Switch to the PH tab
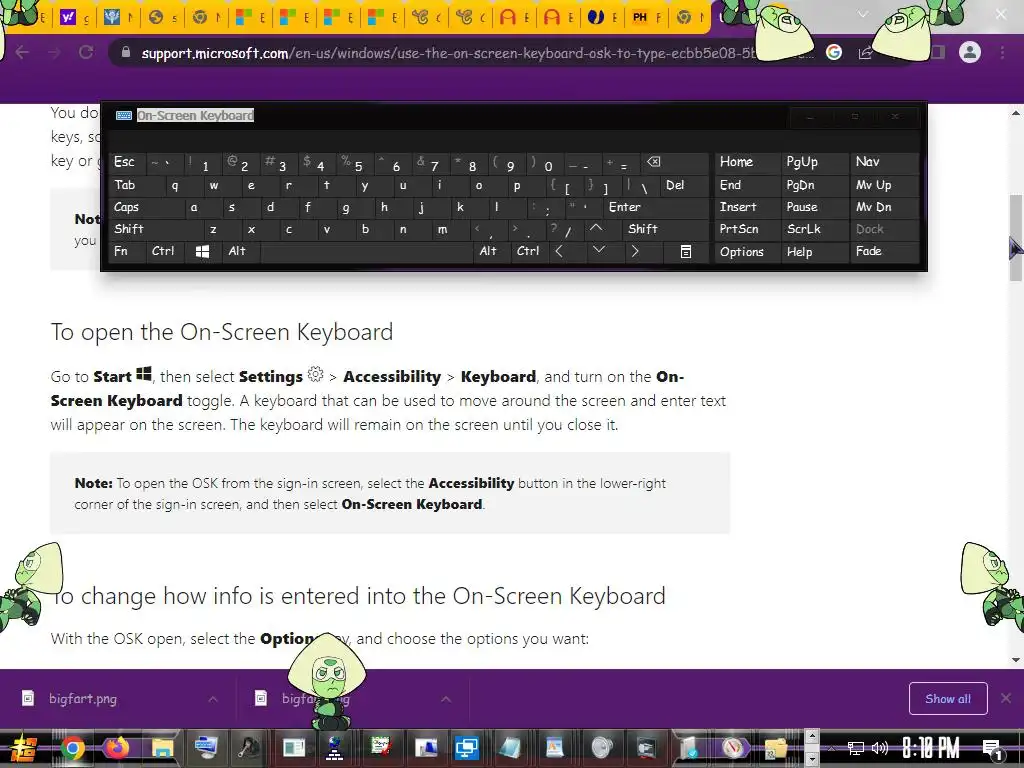Viewport: 1024px width, 768px height. pos(646,18)
